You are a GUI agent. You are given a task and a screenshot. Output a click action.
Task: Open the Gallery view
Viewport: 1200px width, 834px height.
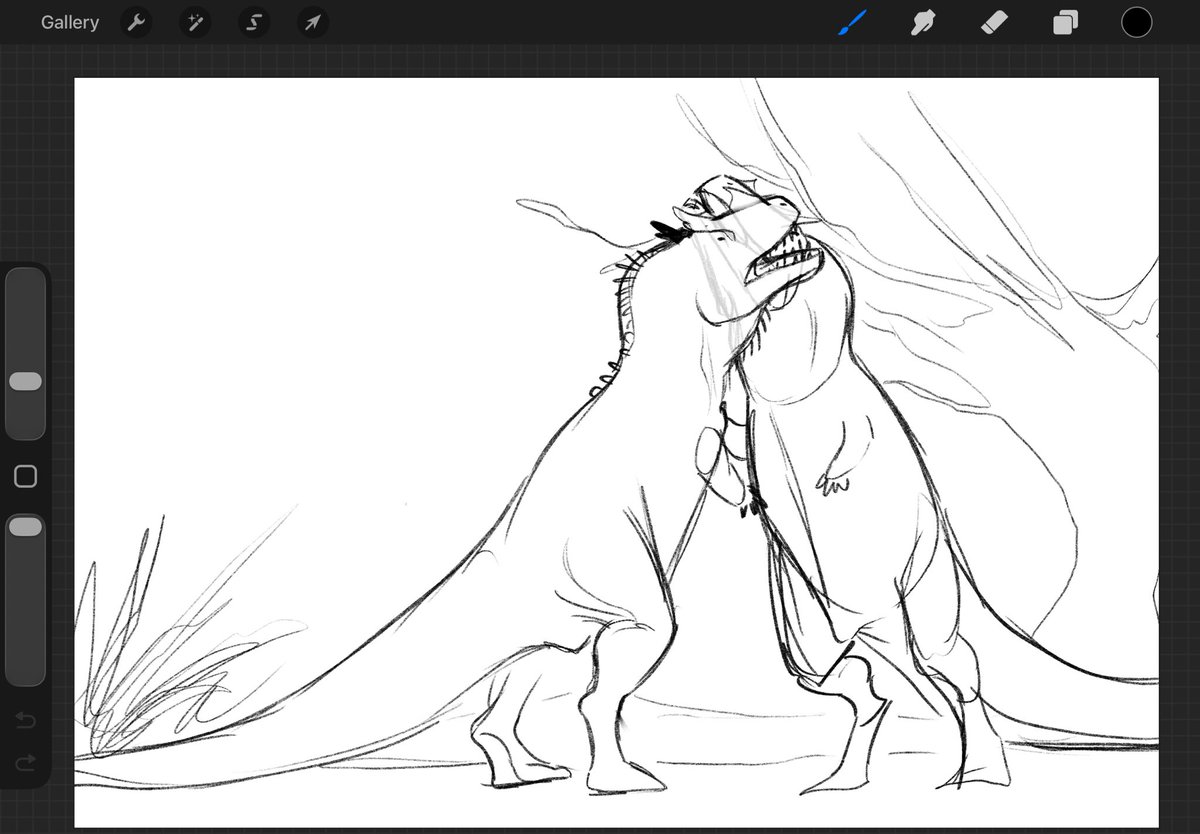point(70,22)
